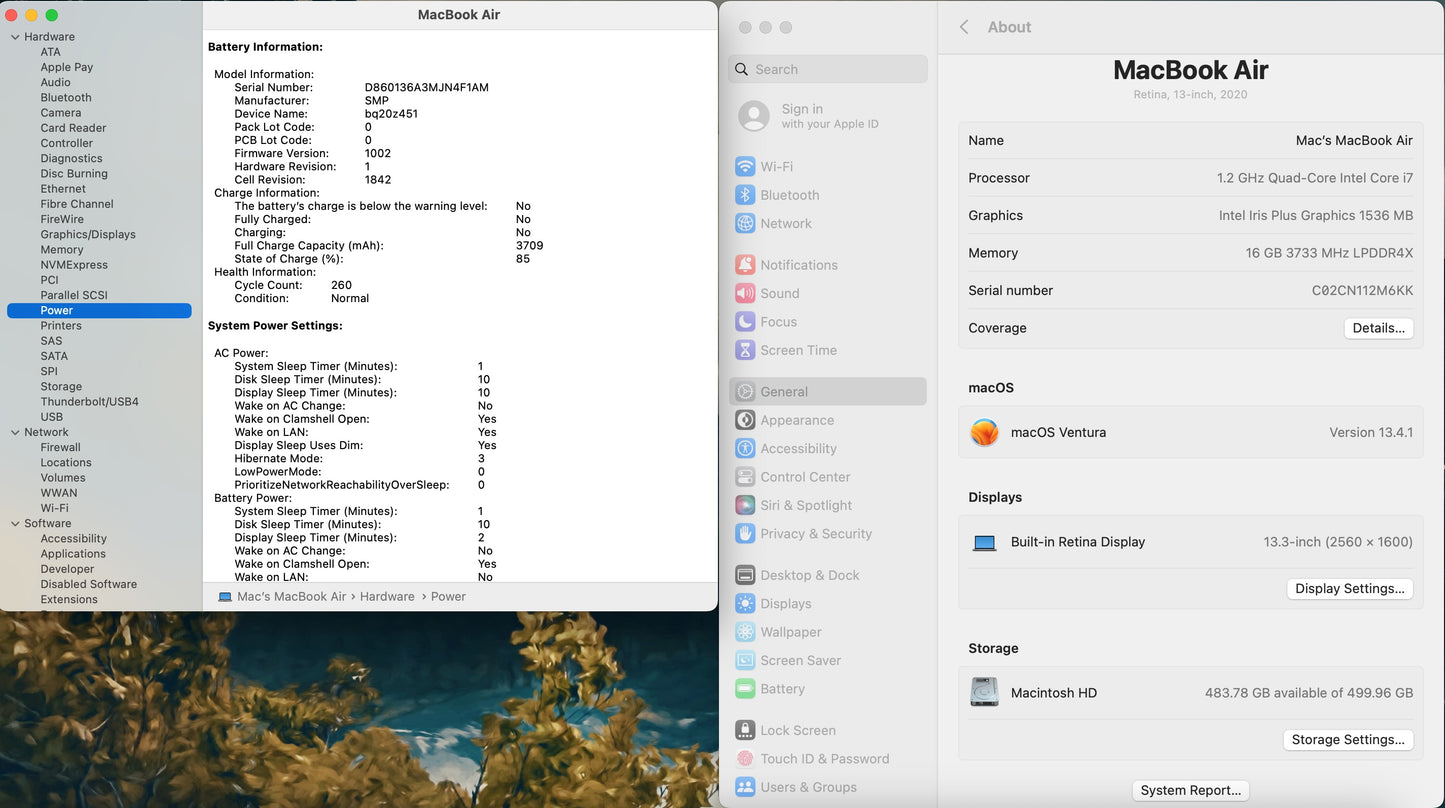Select Storage in the System Information sidebar

tap(61, 387)
